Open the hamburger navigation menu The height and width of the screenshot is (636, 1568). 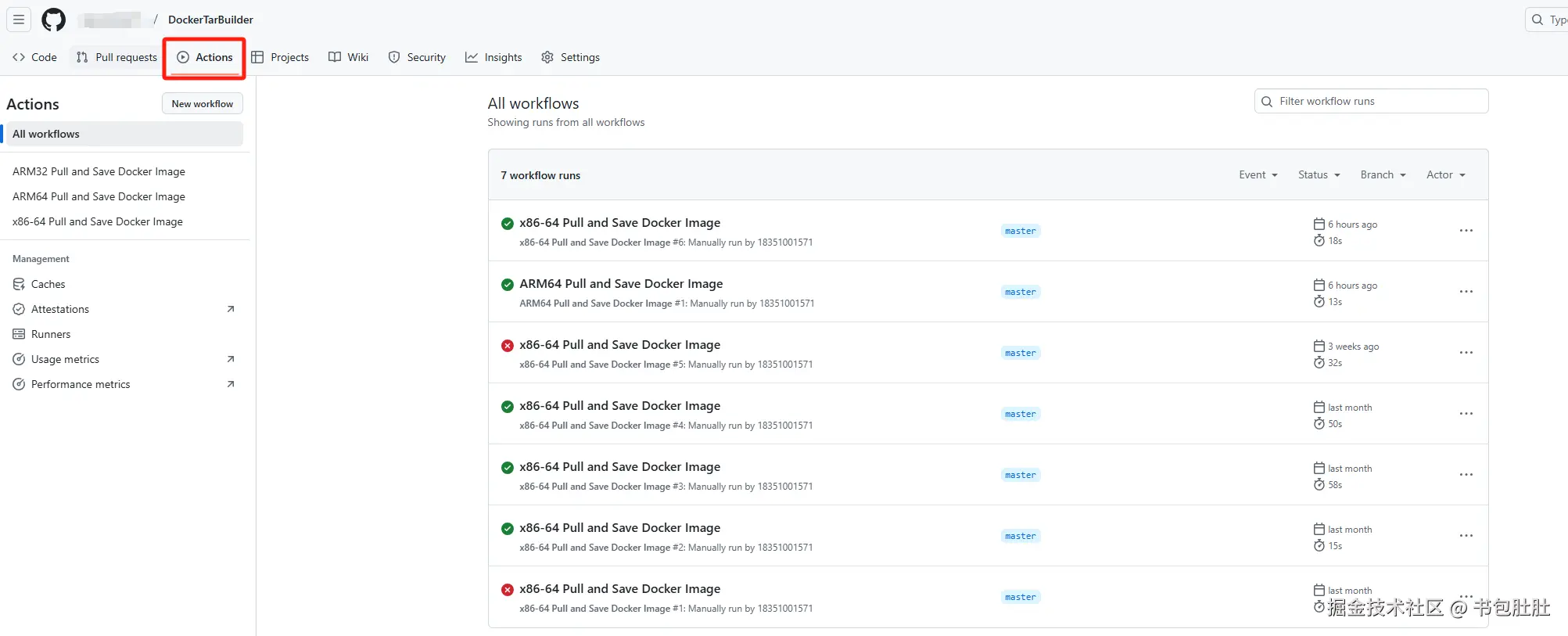[x=19, y=20]
